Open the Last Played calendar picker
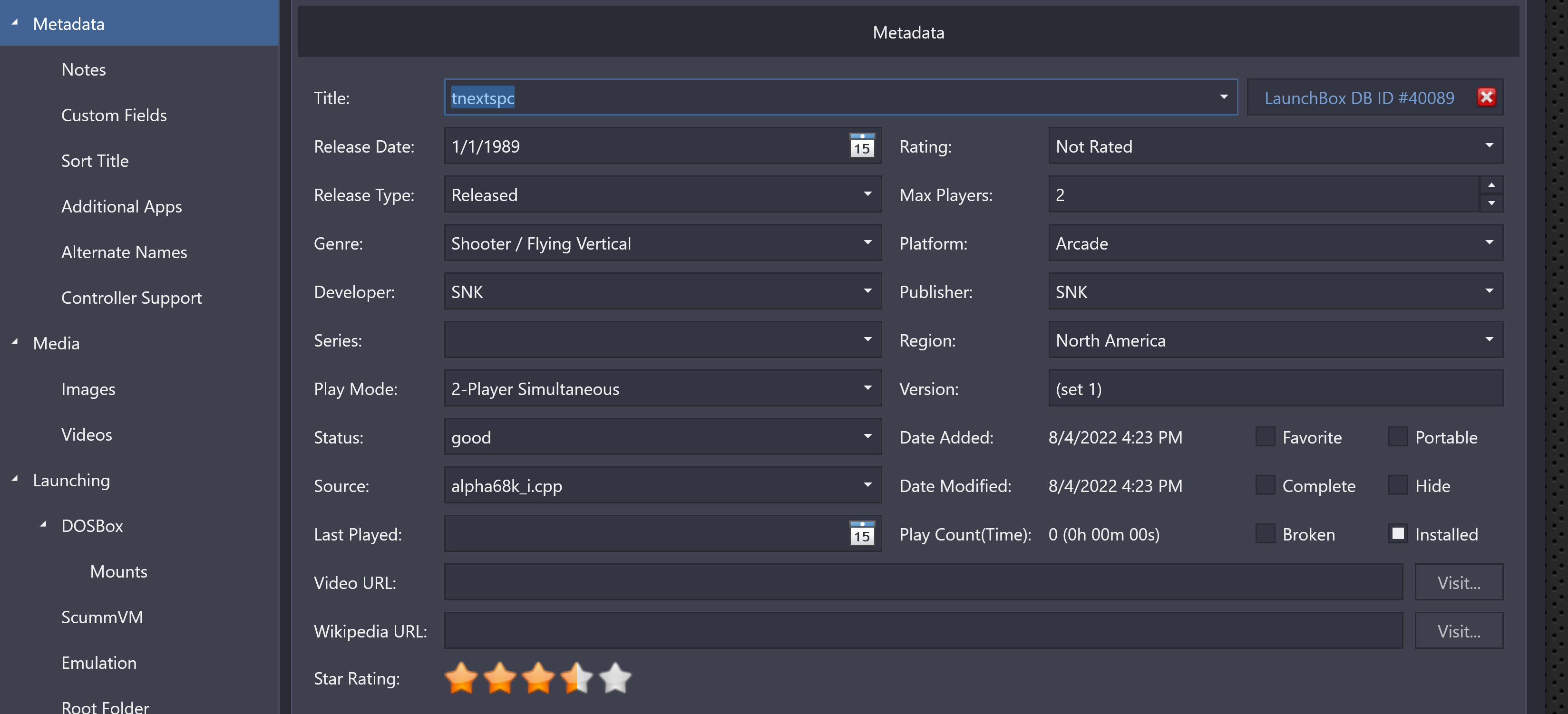The height and width of the screenshot is (714, 1568). [x=861, y=533]
